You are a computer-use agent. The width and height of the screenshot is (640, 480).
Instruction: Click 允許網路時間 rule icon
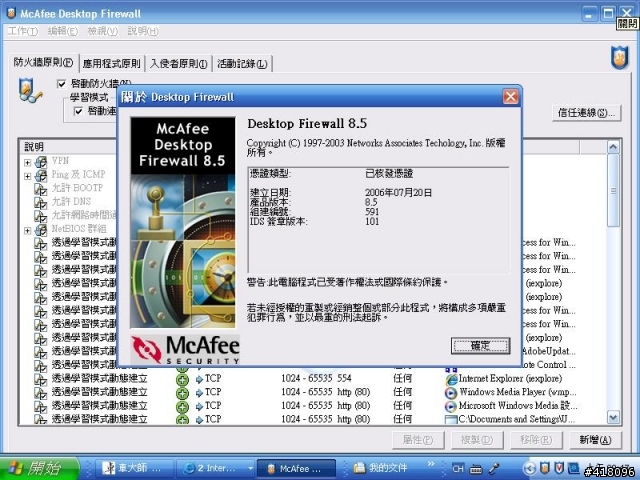(x=40, y=216)
